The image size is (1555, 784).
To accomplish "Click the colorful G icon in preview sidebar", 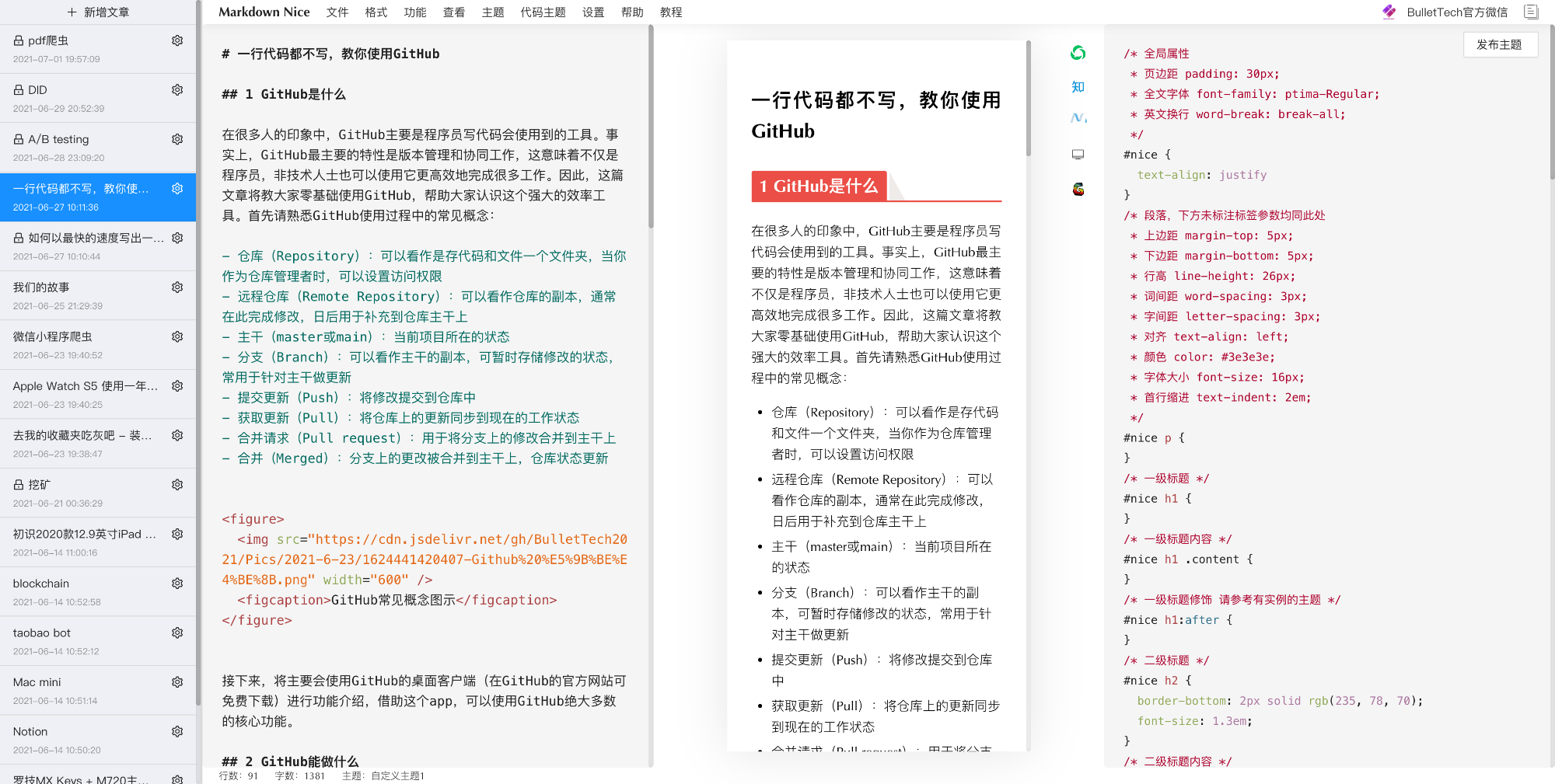I will [1078, 189].
